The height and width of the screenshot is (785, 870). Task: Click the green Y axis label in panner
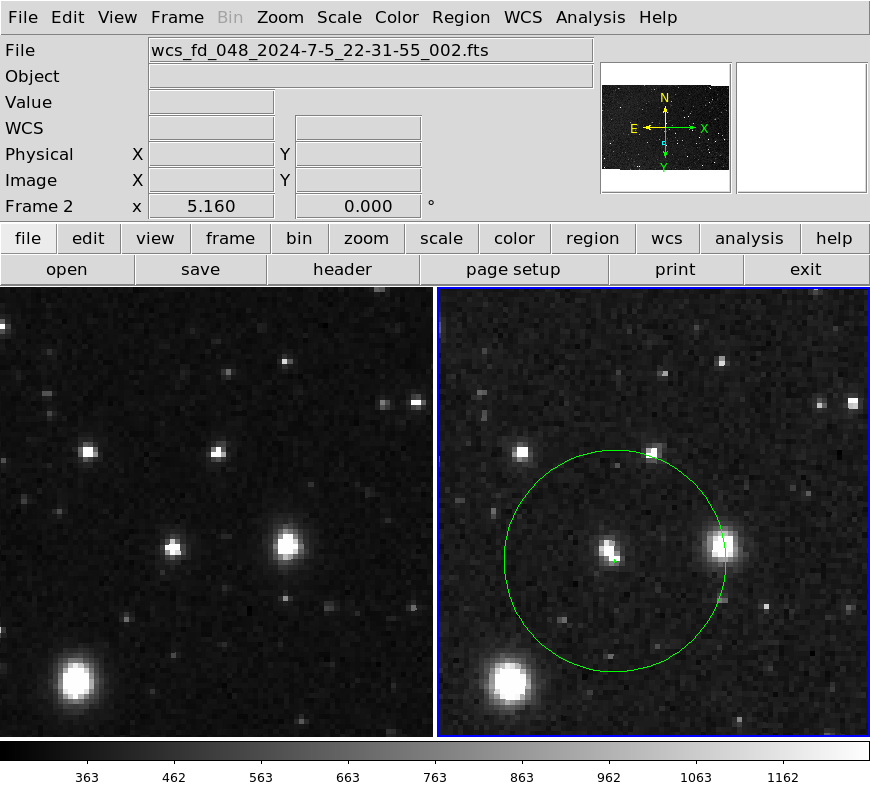tap(664, 167)
